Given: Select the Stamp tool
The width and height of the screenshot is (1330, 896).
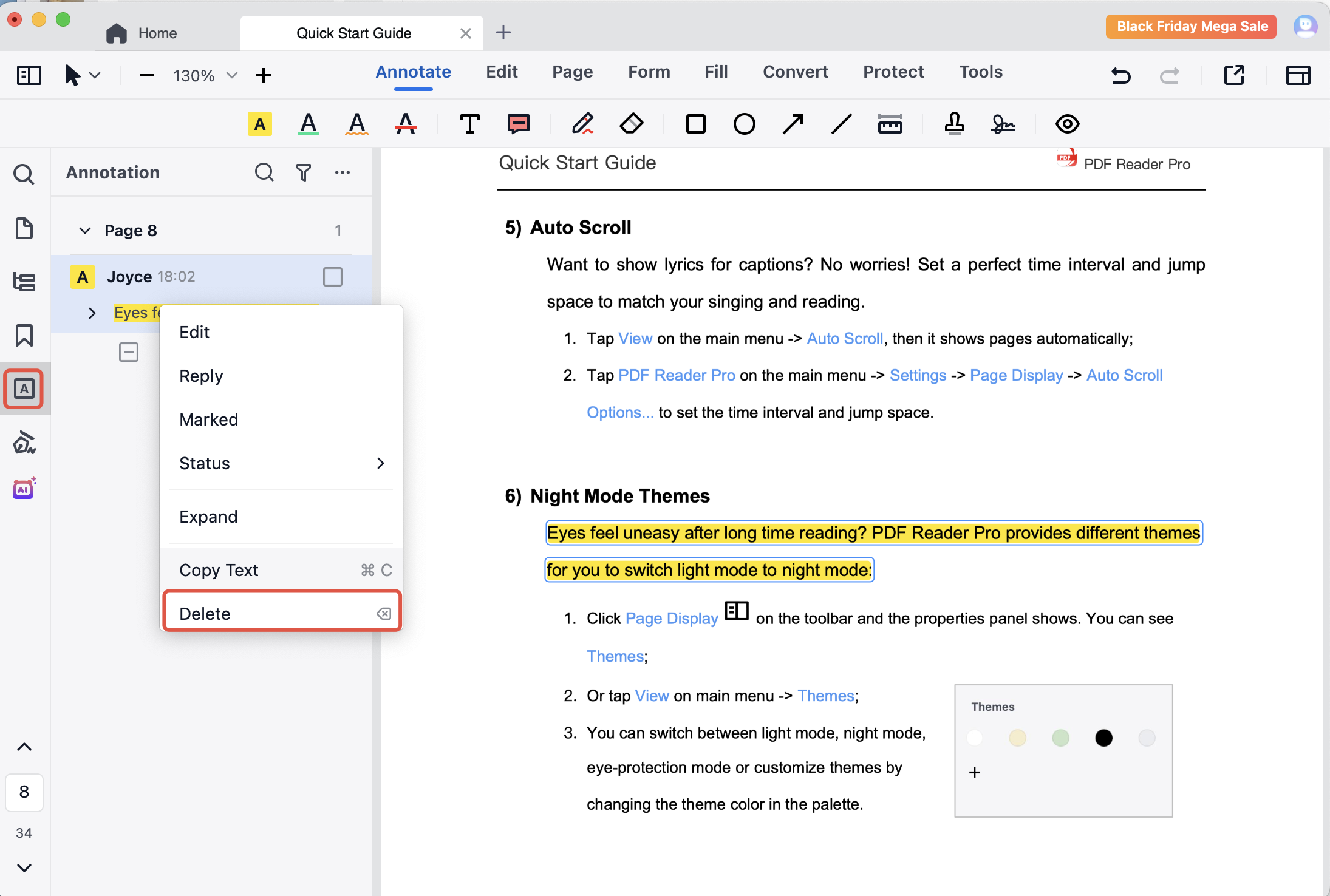Looking at the screenshot, I should tap(954, 124).
